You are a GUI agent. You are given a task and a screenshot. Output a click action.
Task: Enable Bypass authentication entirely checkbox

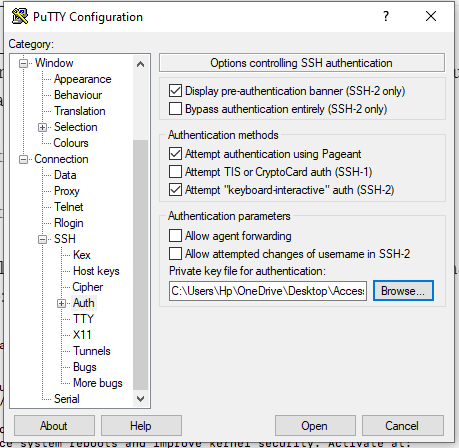click(x=175, y=109)
